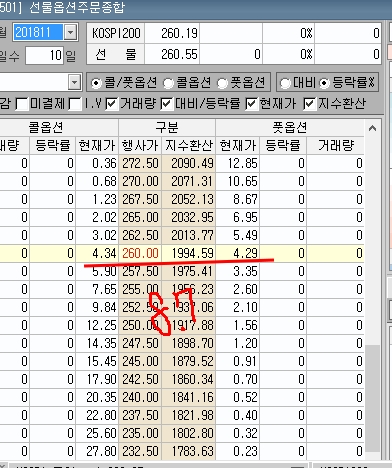The width and height of the screenshot is (392, 468).
Task: Click call price 2.02
Action: click(97, 217)
